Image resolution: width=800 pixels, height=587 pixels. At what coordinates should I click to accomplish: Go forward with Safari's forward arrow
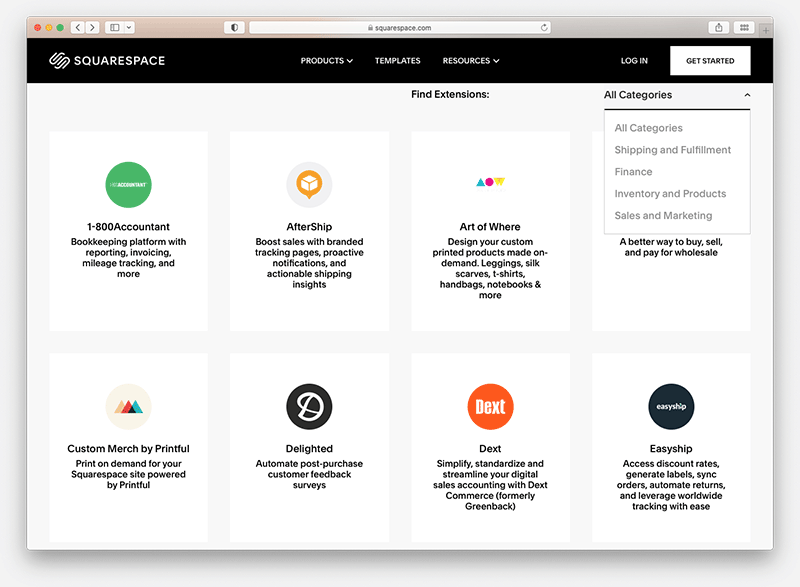click(92, 28)
